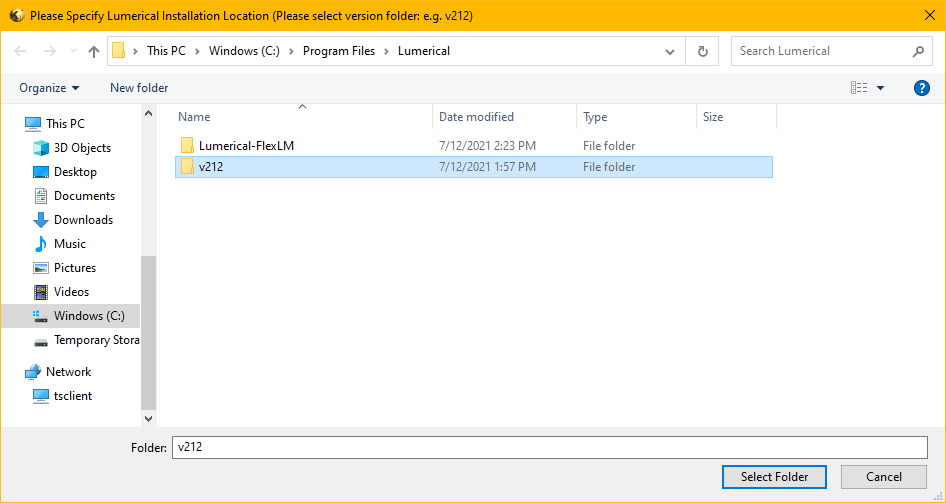946x503 pixels.
Task: Click the search magnifier icon
Action: click(x=918, y=51)
